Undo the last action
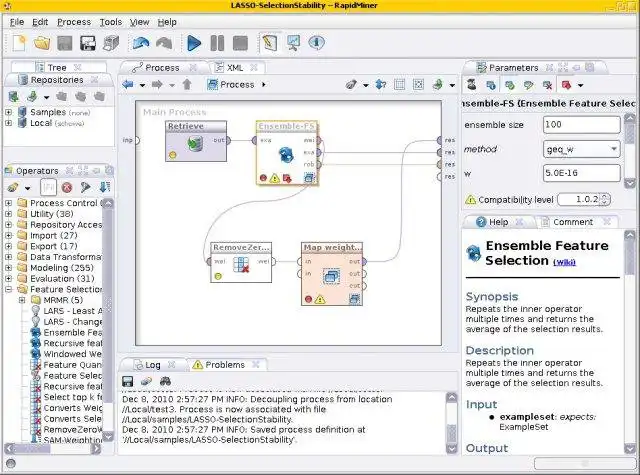 pos(141,43)
